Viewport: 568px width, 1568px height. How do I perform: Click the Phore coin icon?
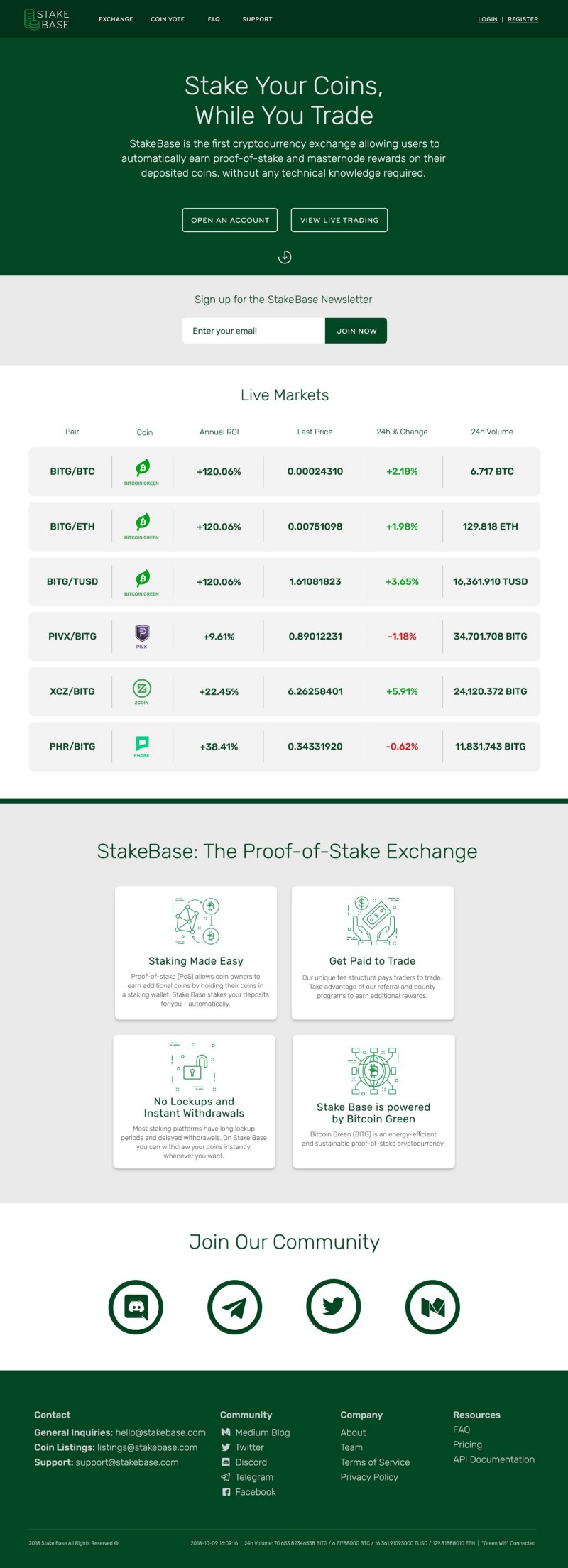(142, 746)
